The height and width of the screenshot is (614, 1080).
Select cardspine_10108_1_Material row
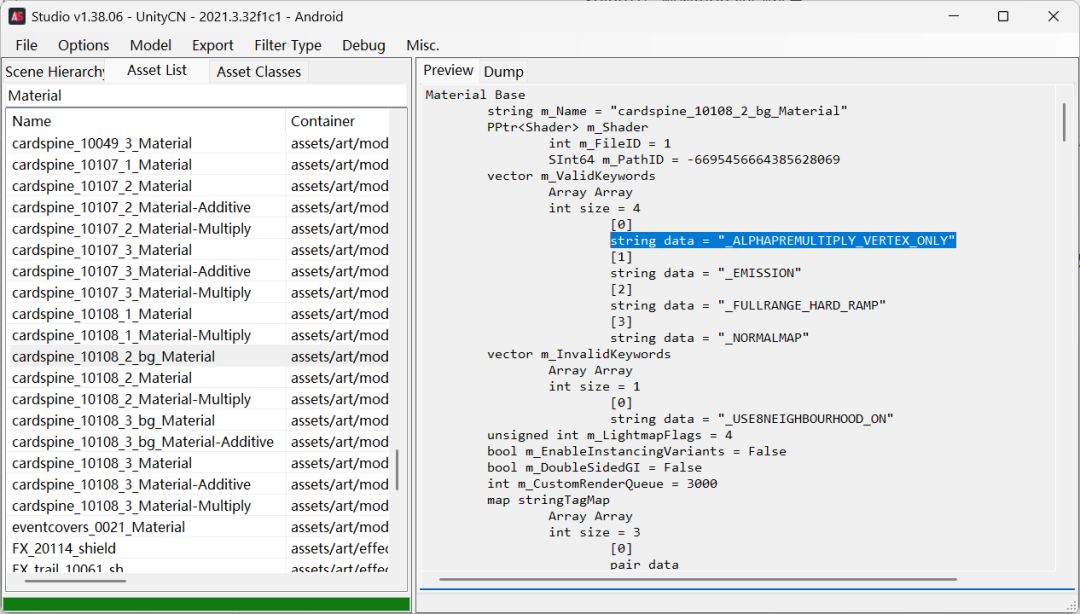[x=198, y=314]
